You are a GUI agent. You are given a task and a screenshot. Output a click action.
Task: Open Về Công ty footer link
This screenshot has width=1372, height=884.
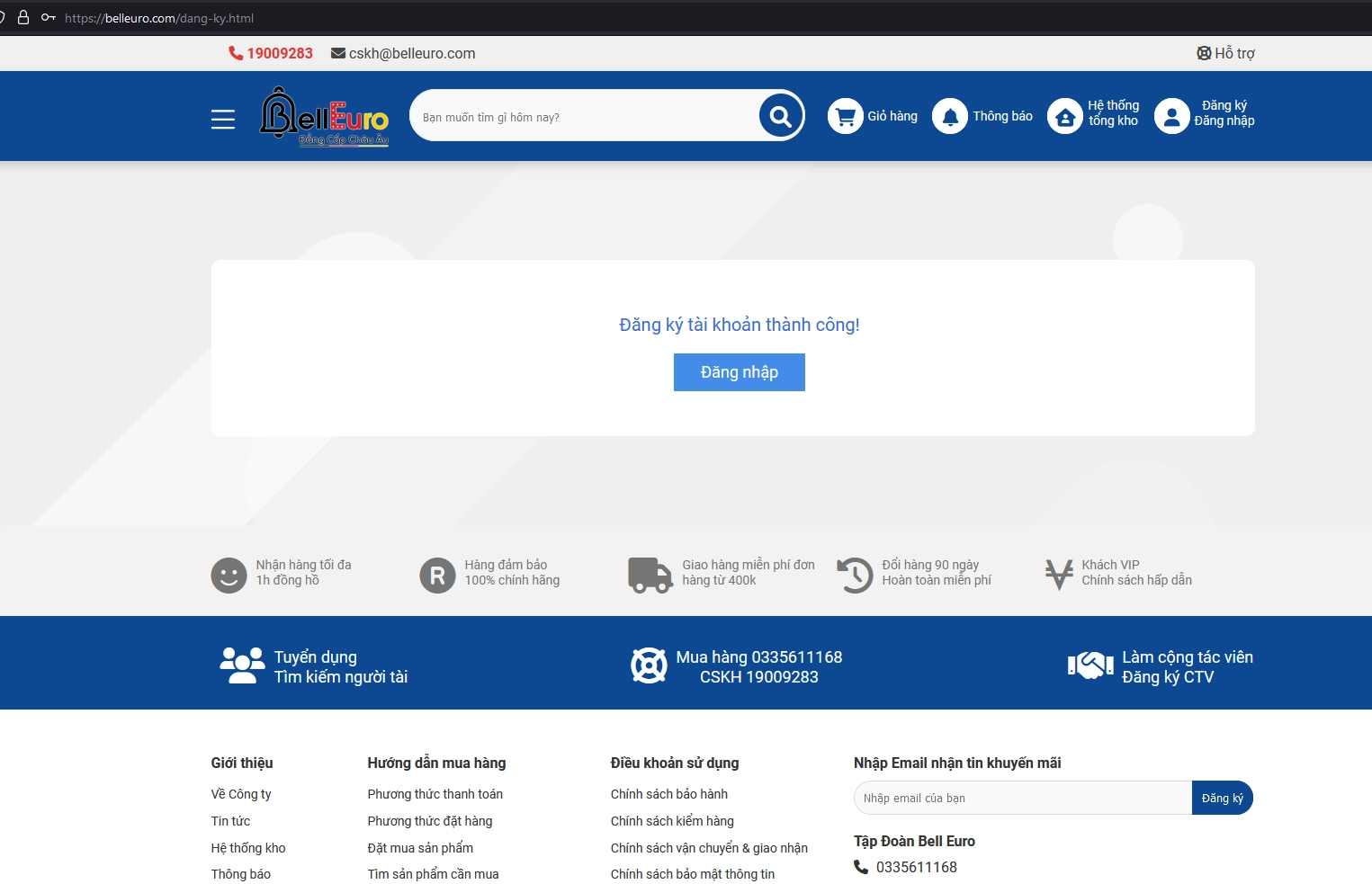click(241, 794)
